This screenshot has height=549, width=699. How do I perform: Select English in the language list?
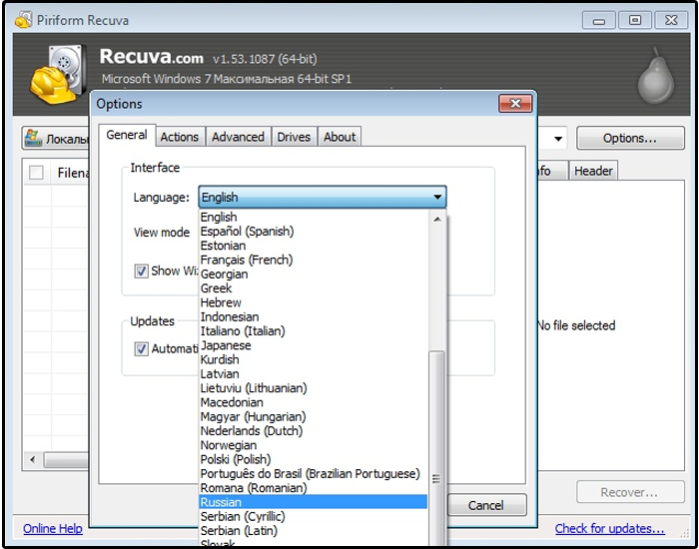(313, 217)
